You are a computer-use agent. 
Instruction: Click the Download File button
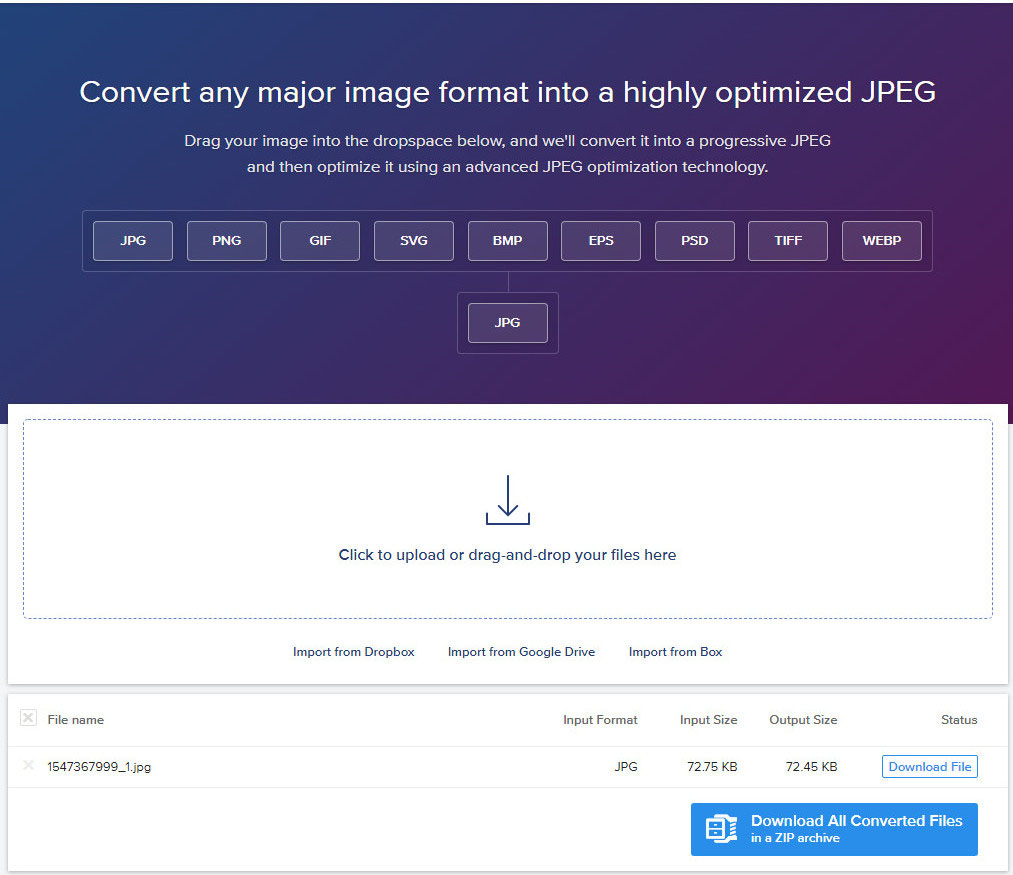tap(930, 766)
